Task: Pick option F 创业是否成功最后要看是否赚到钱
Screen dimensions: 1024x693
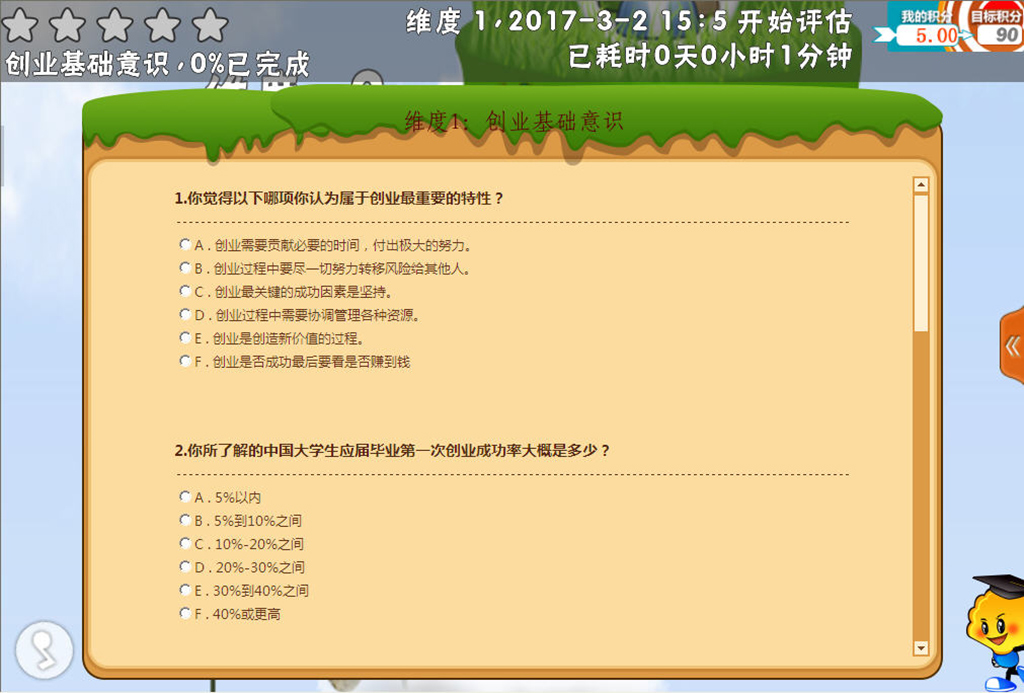Action: tap(185, 361)
